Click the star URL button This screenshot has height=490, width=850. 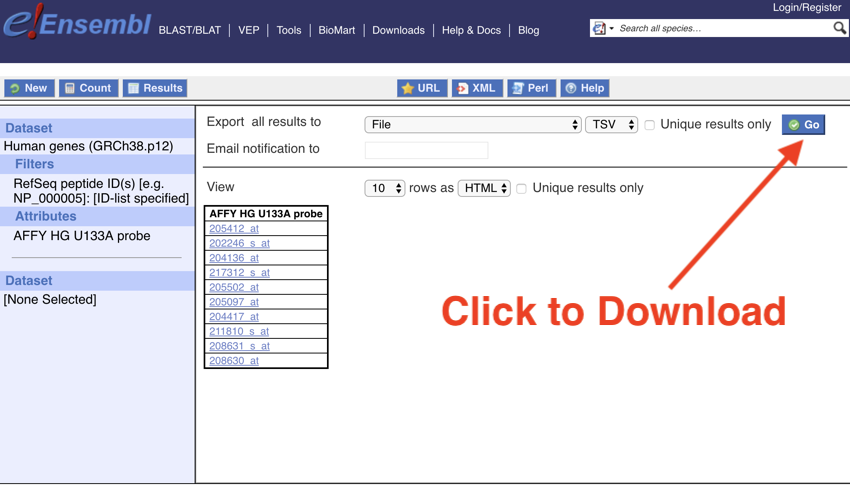pyautogui.click(x=421, y=88)
